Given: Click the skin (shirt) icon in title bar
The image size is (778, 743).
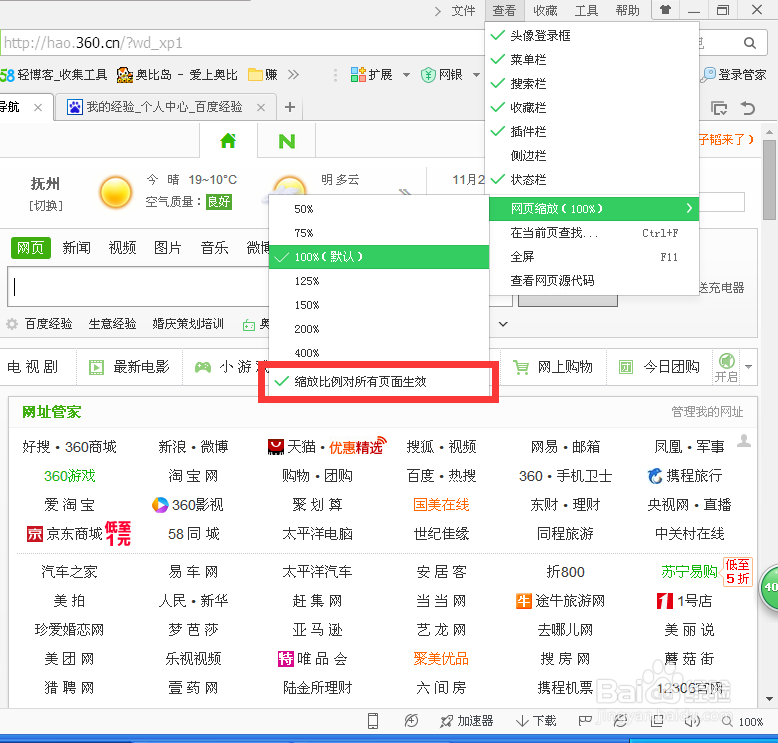Looking at the screenshot, I should 665,9.
